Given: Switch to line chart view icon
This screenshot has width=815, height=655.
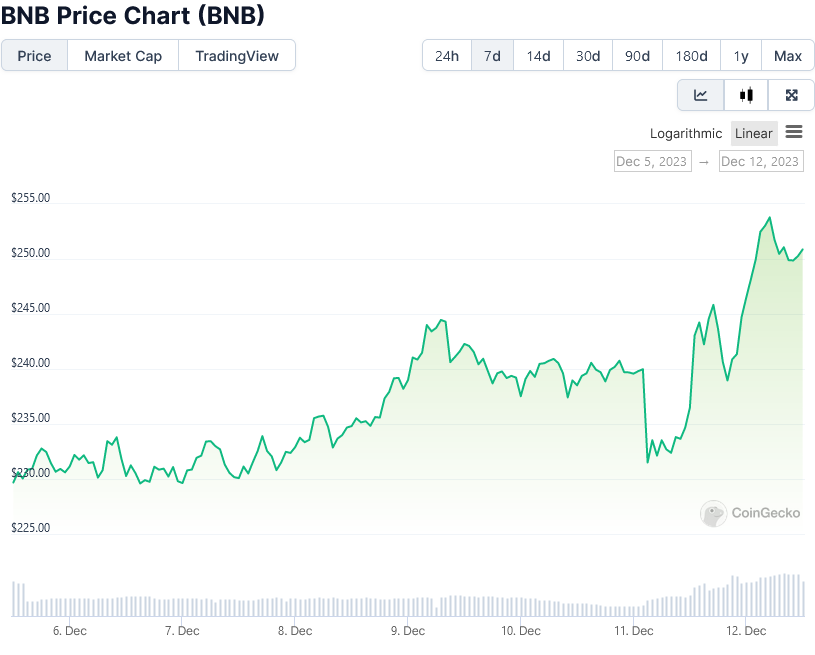Looking at the screenshot, I should 701,95.
